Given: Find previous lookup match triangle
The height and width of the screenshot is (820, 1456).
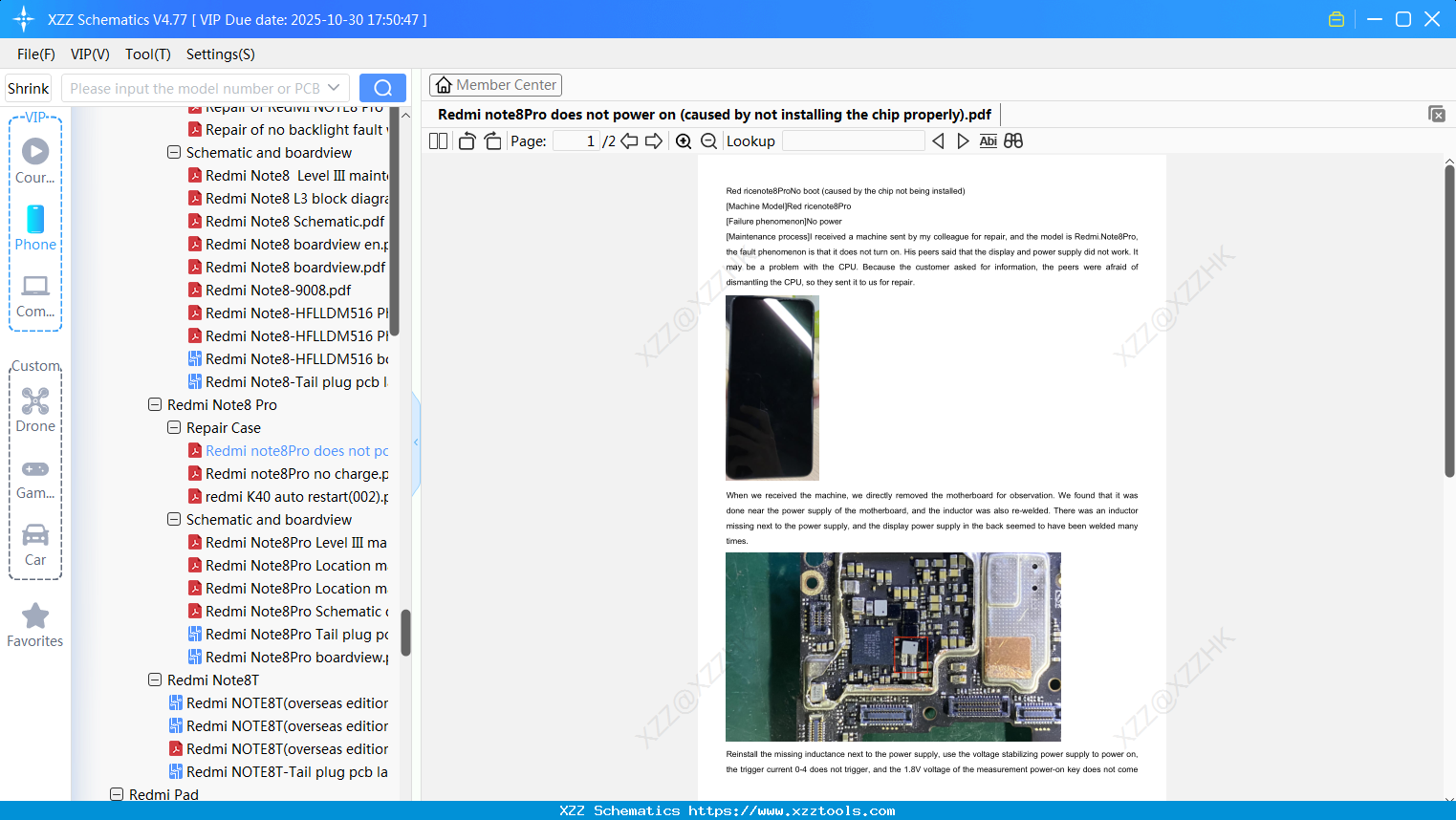Looking at the screenshot, I should point(938,141).
